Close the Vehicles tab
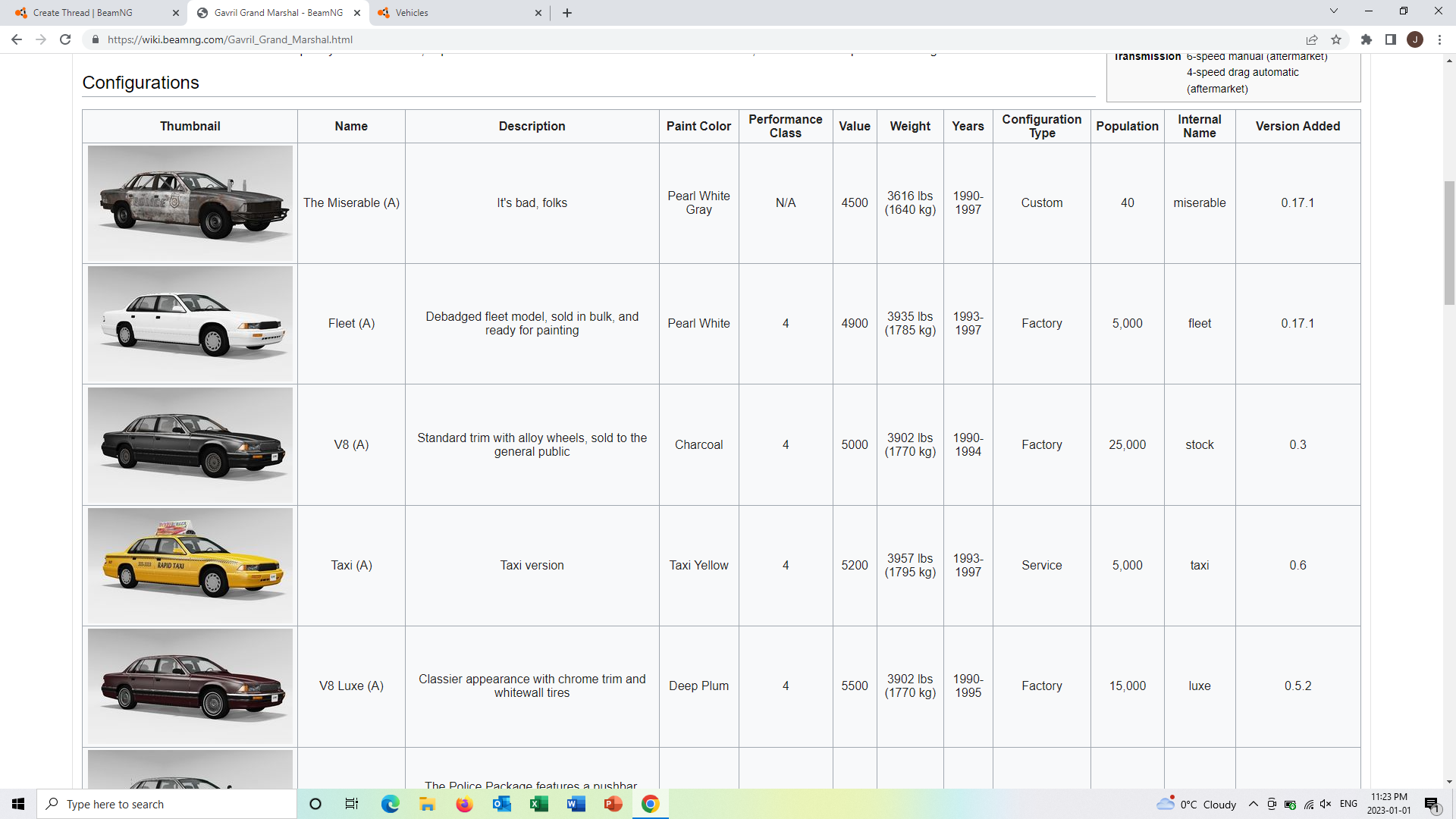Image resolution: width=1456 pixels, height=819 pixels. pyautogui.click(x=538, y=13)
